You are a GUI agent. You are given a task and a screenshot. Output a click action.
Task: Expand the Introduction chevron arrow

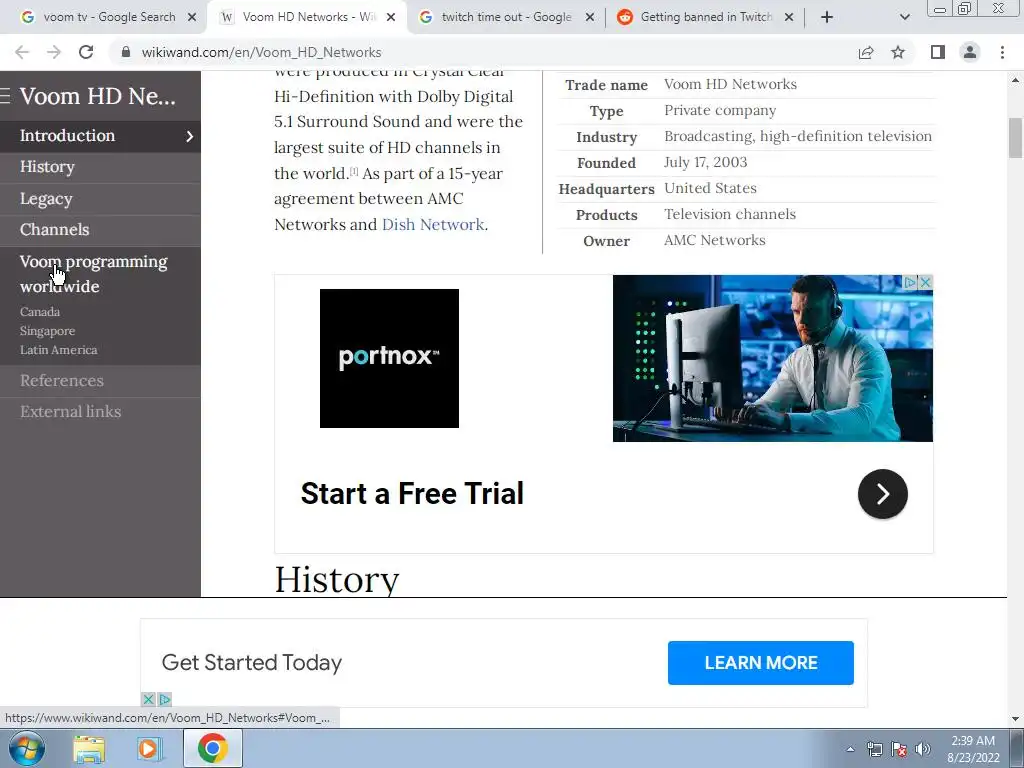pyautogui.click(x=189, y=136)
